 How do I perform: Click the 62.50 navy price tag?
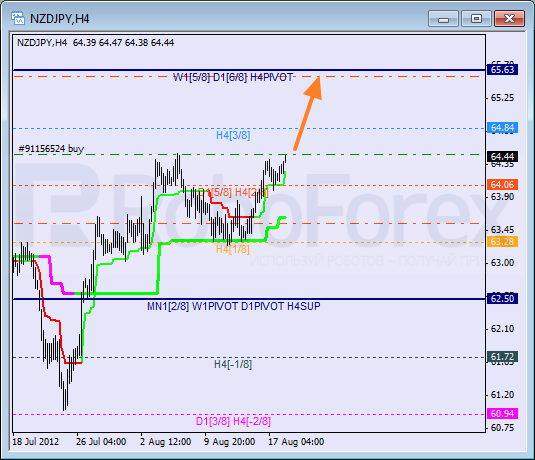(x=502, y=299)
